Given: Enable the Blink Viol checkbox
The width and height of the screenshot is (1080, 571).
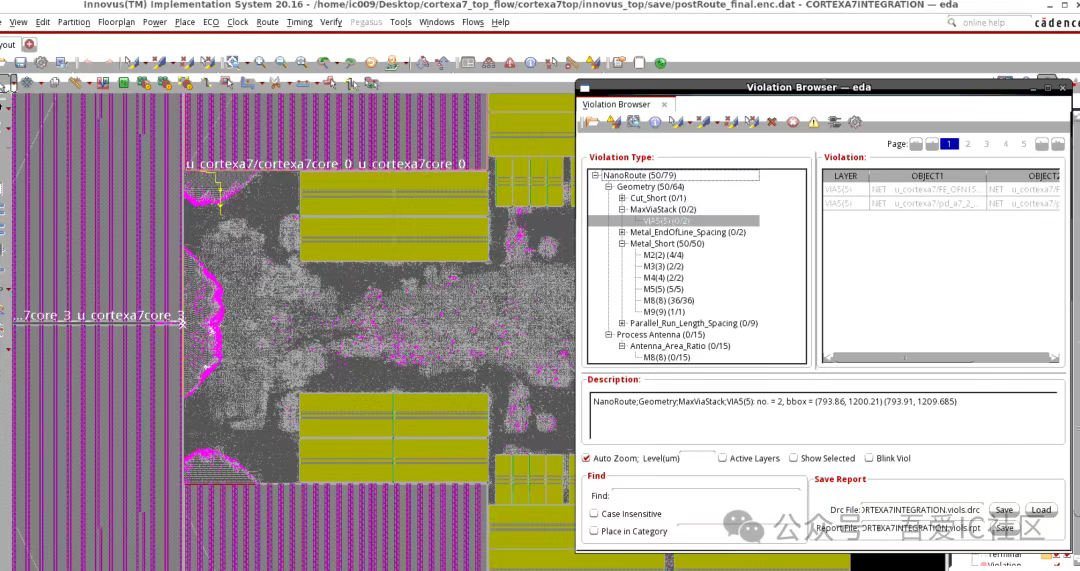Looking at the screenshot, I should click(x=869, y=457).
